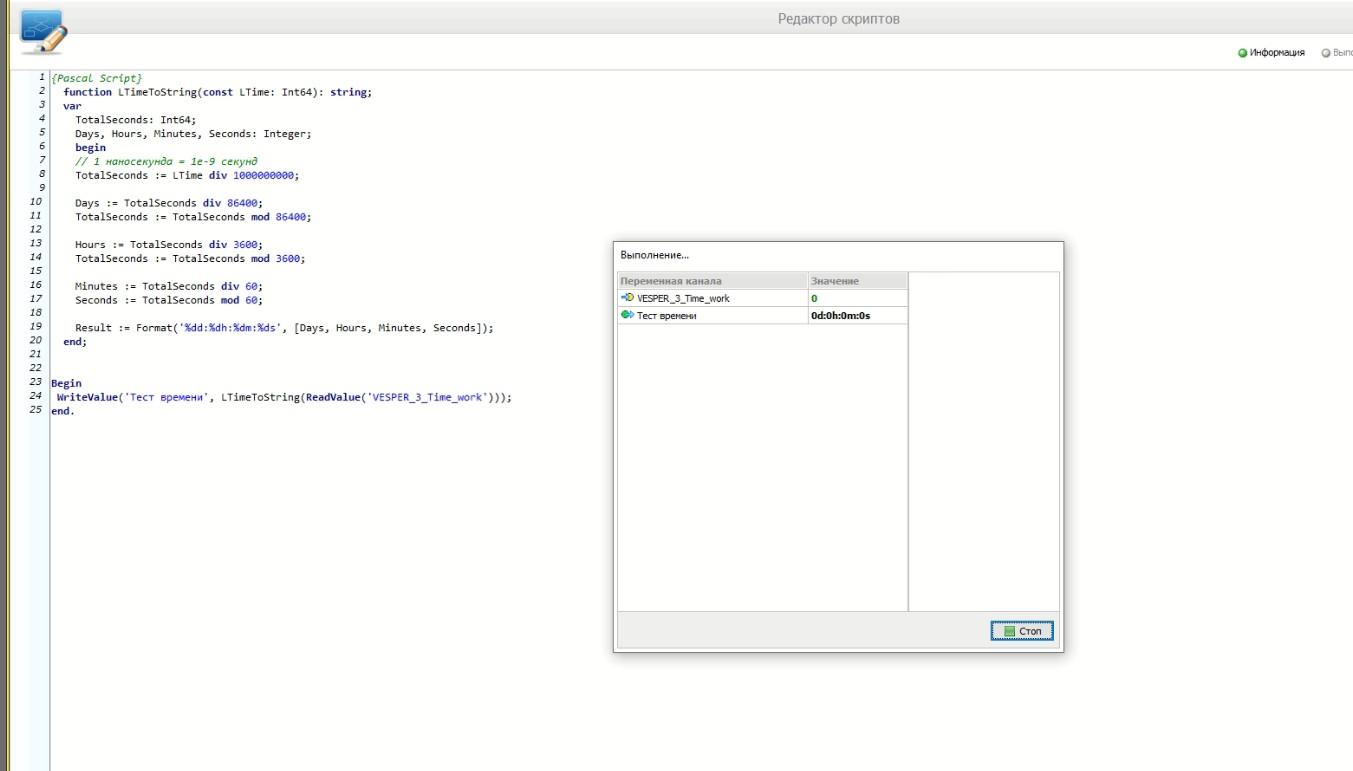Place cursor on the function LTimeToString declaration line
Viewport: 1353px width, 771px height.
217,91
